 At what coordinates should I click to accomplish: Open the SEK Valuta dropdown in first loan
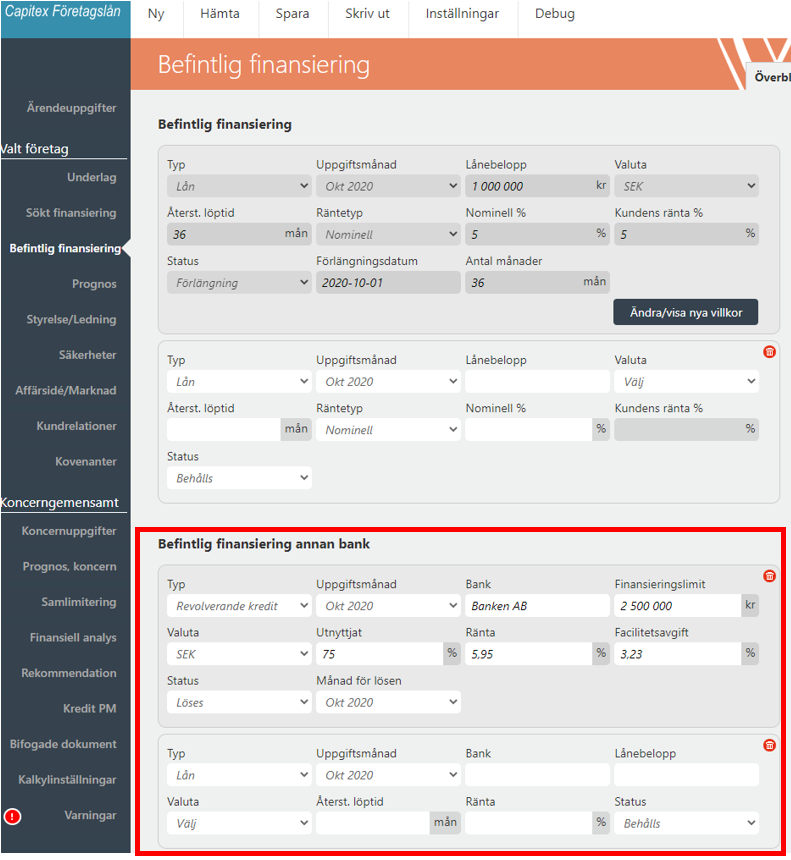click(x=686, y=186)
